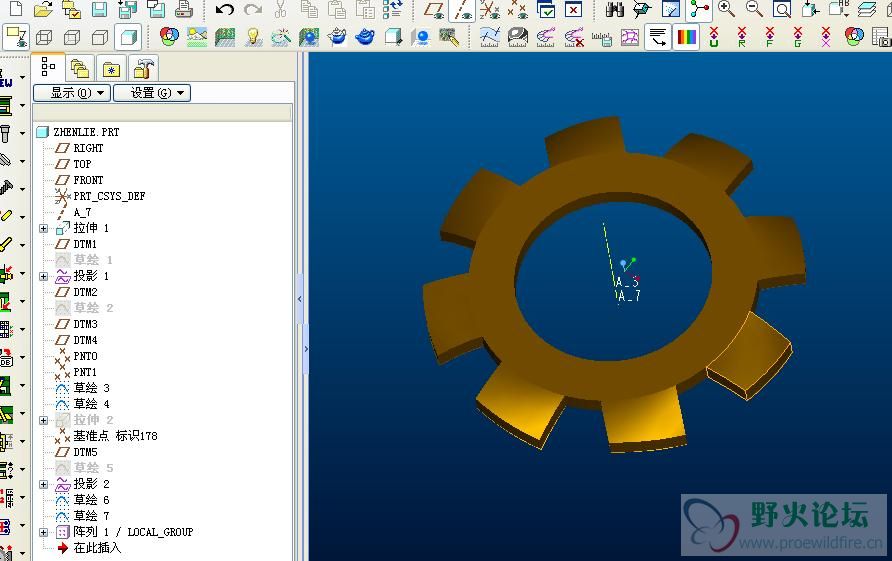Toggle datum axes display
892x561 pixels.
[462, 9]
